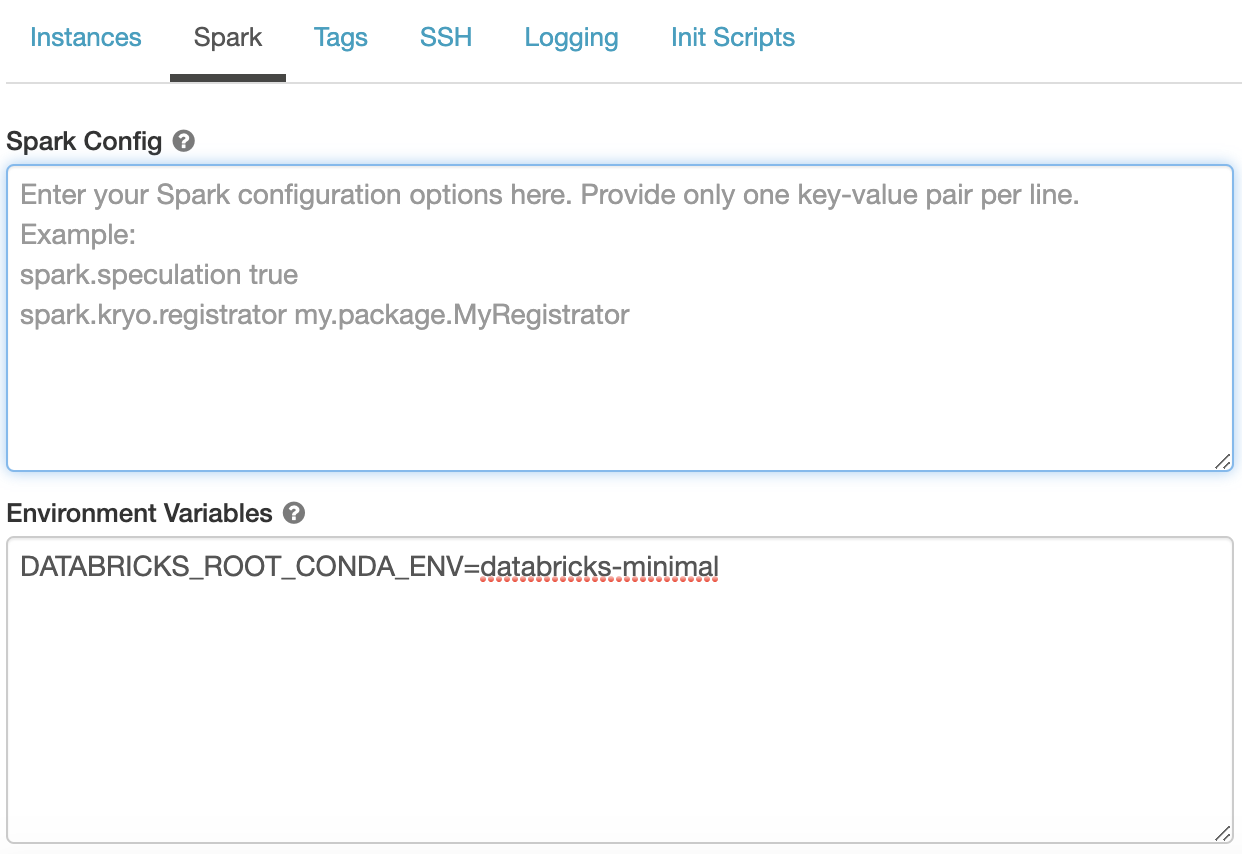Click the spark.kryo.registrator placeholder line

[x=324, y=315]
